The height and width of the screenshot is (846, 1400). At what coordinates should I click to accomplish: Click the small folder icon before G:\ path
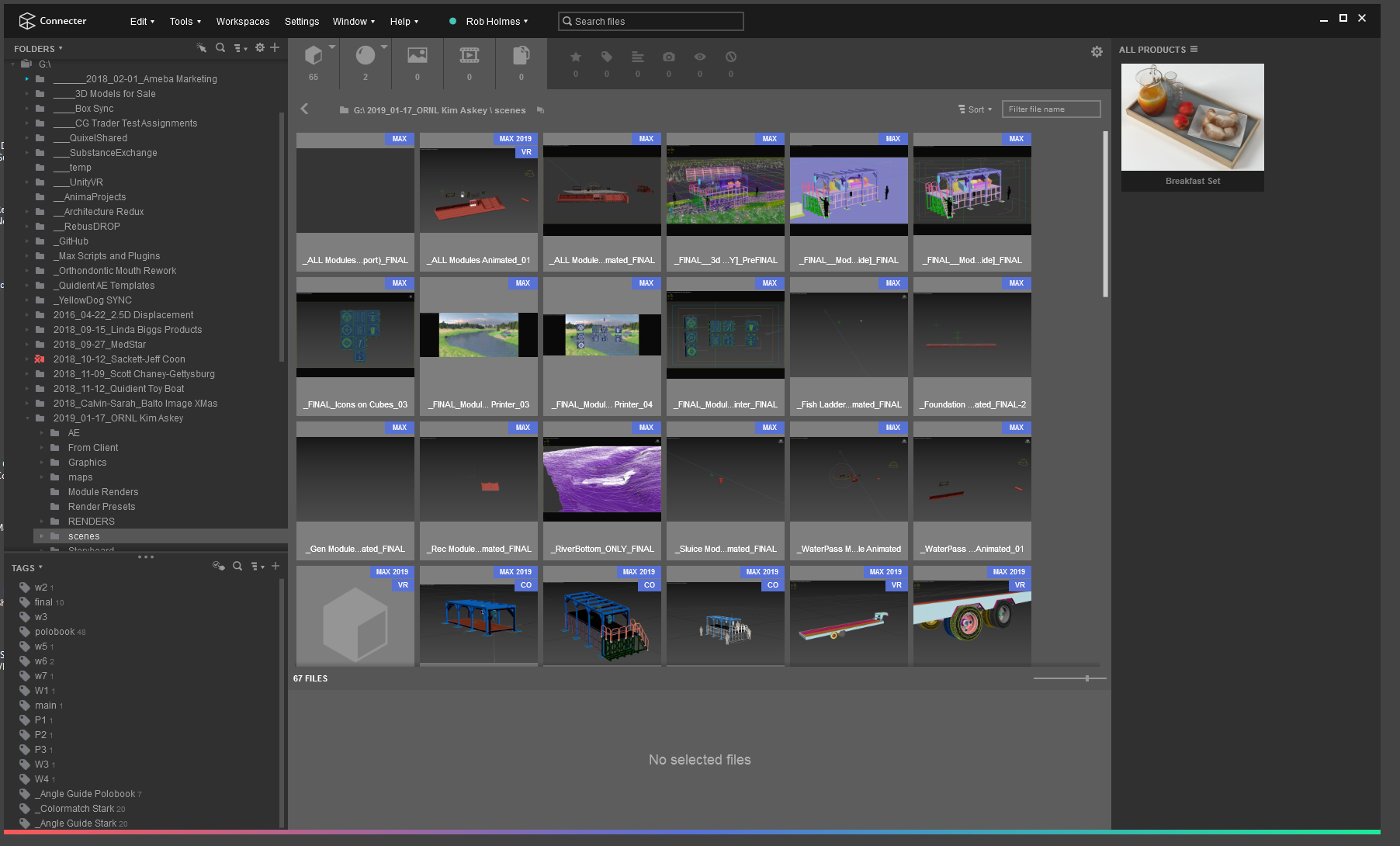click(x=344, y=110)
